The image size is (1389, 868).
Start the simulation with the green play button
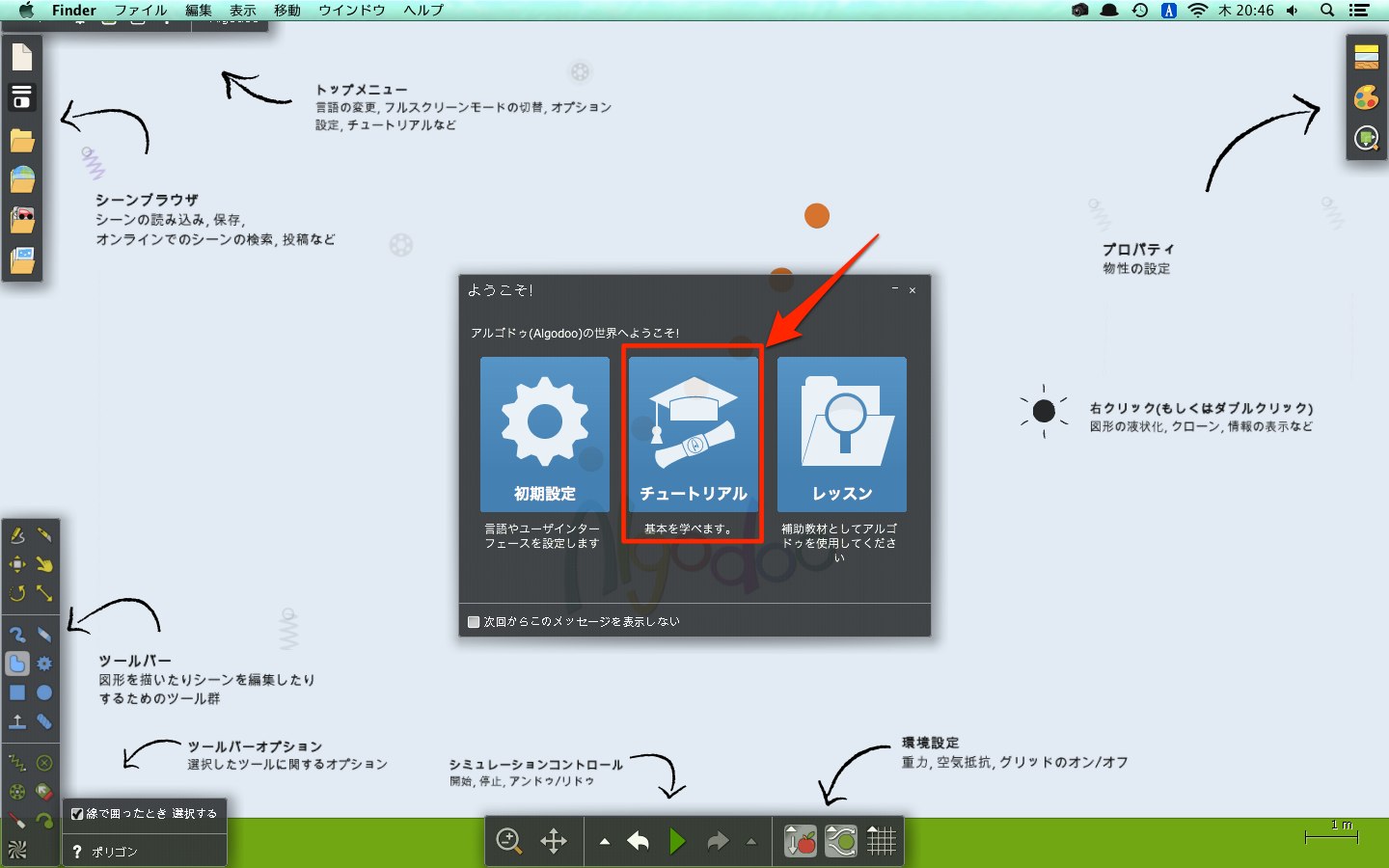[677, 841]
